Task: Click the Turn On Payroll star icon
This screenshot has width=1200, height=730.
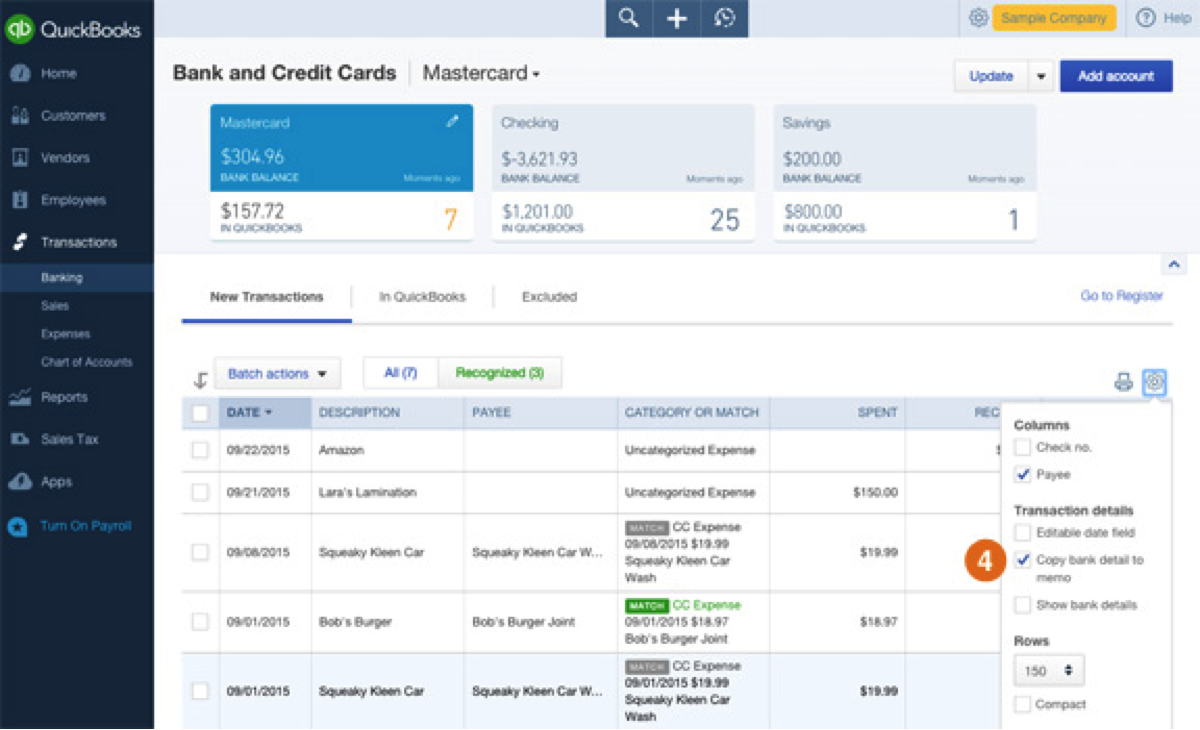Action: (x=18, y=527)
